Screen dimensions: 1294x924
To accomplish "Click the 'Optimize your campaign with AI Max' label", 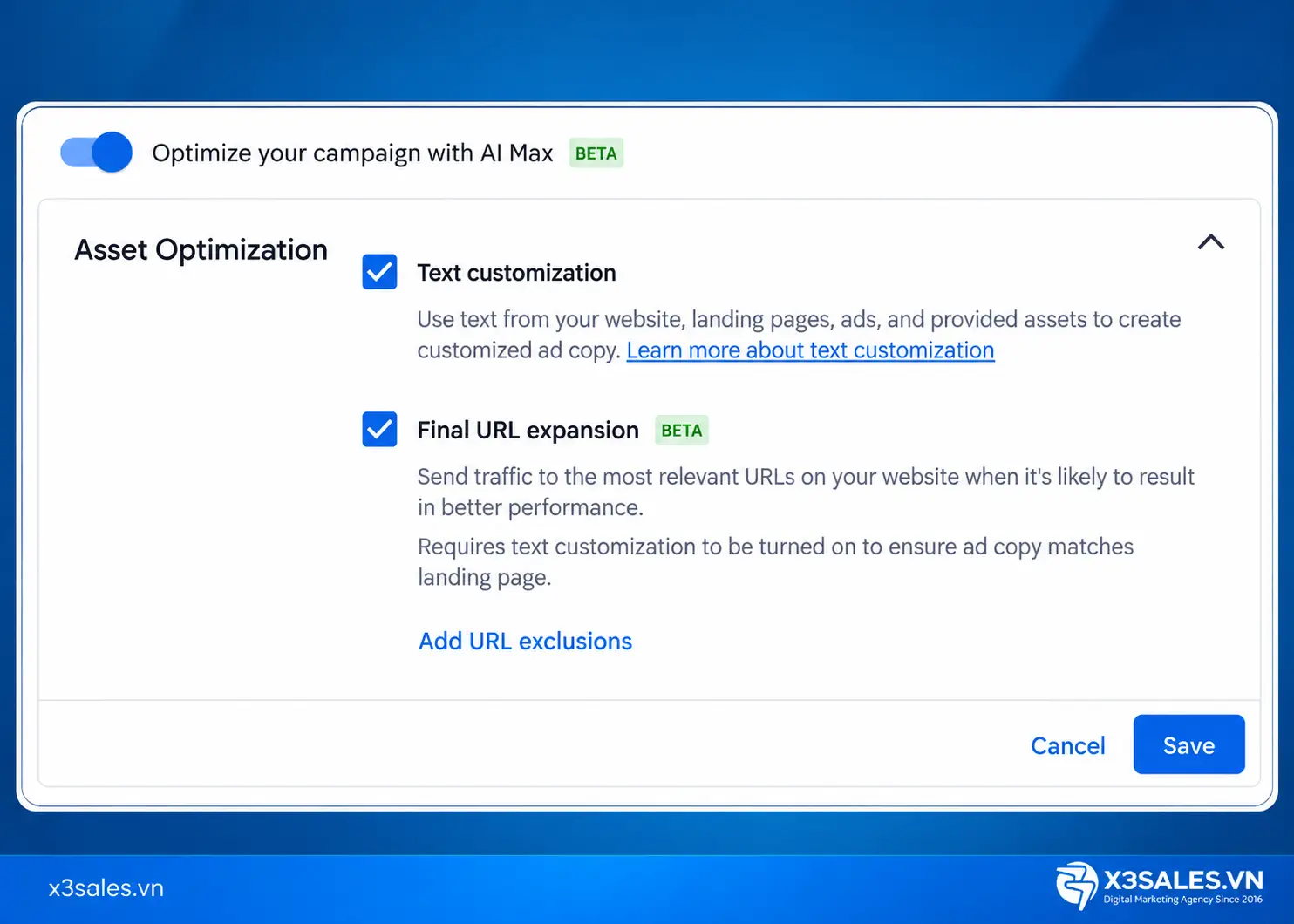I will pos(352,153).
